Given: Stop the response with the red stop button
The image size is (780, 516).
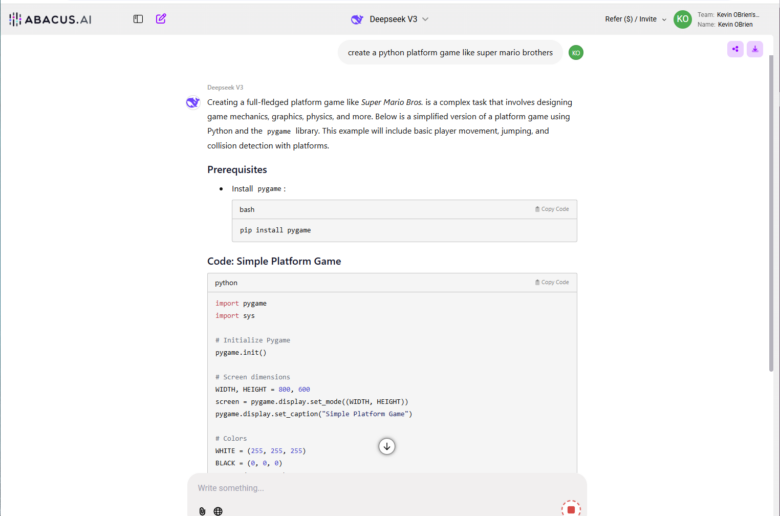Looking at the screenshot, I should point(571,509).
